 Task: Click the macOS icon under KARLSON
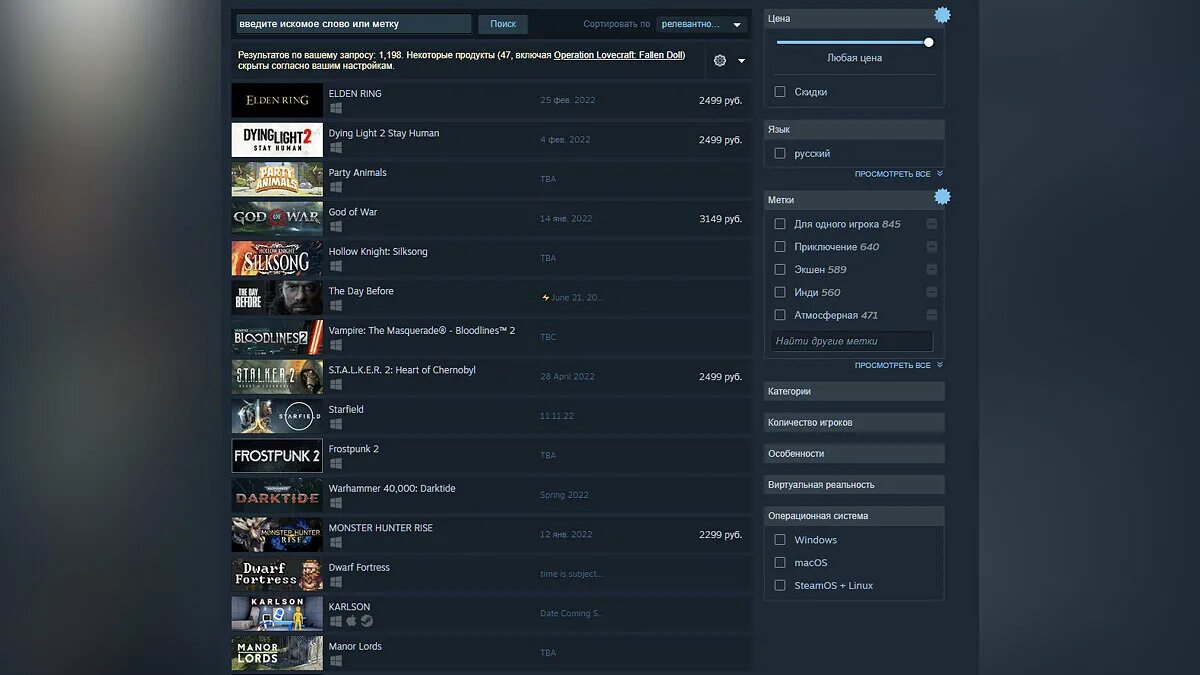point(351,621)
